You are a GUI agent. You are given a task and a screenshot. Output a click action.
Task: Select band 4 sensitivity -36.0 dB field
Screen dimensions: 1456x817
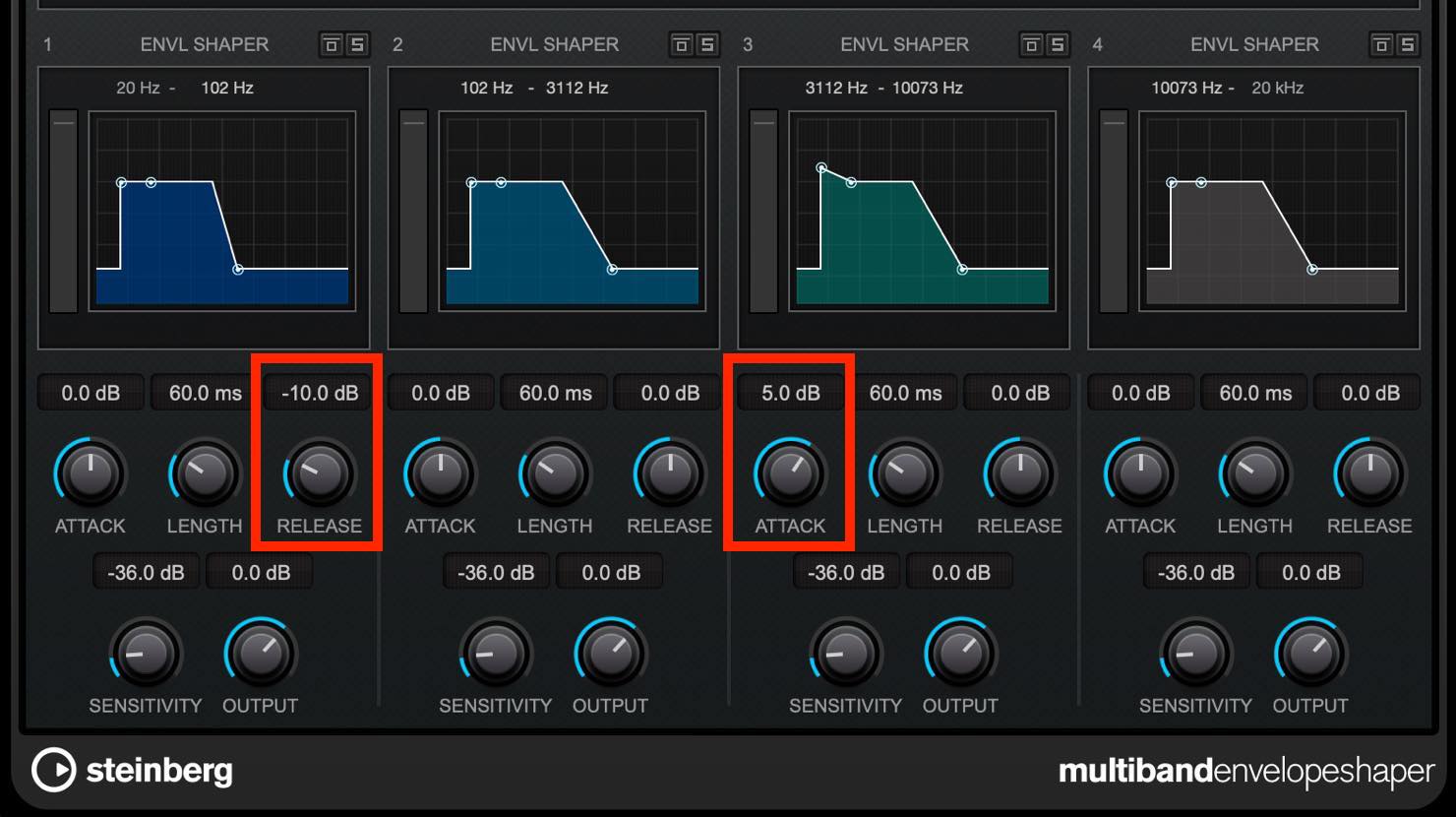click(x=1196, y=572)
